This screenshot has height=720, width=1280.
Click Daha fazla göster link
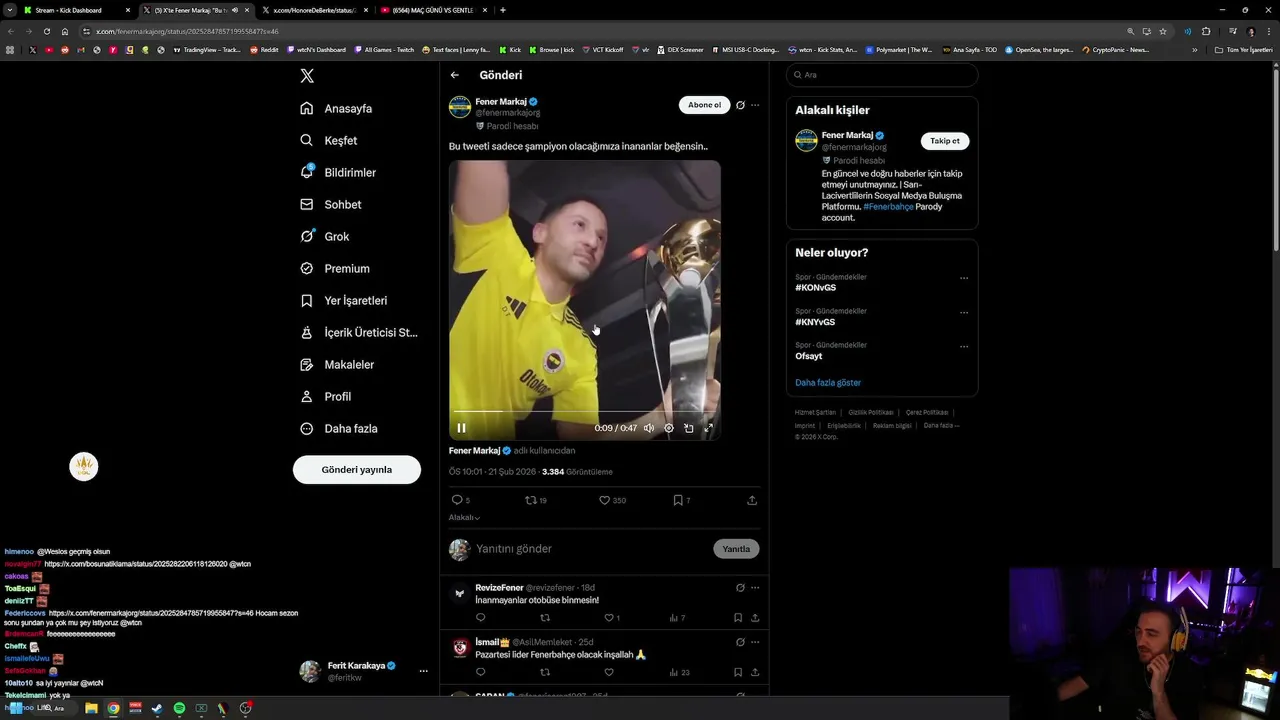[x=828, y=383]
